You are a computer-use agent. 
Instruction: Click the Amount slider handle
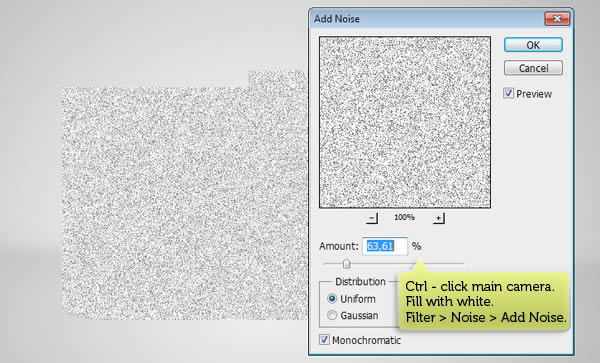click(346, 264)
